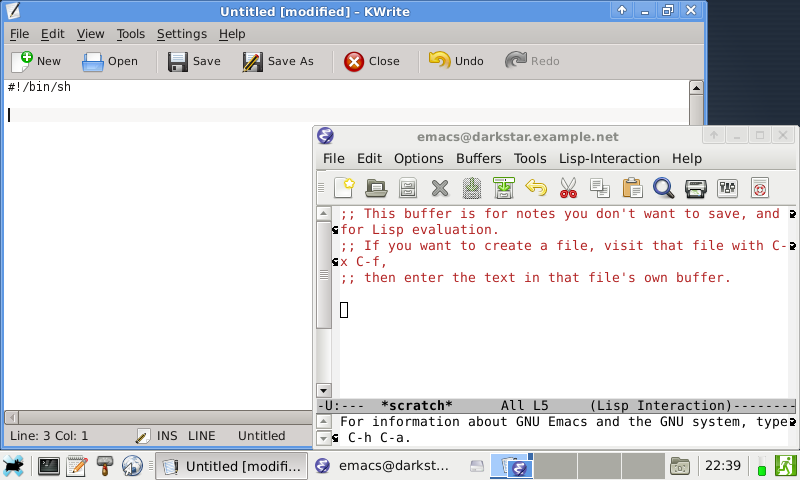Click the lifebuoy Help icon in Emacs
The height and width of the screenshot is (480, 800).
[760, 187]
